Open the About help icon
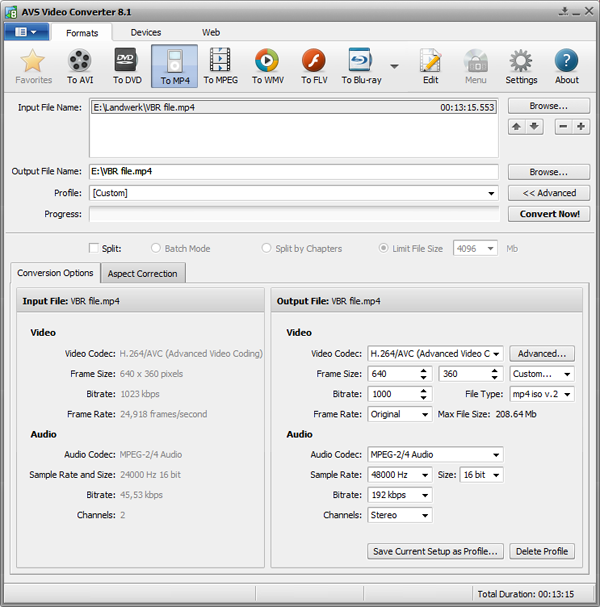This screenshot has width=600, height=607. pos(566,67)
